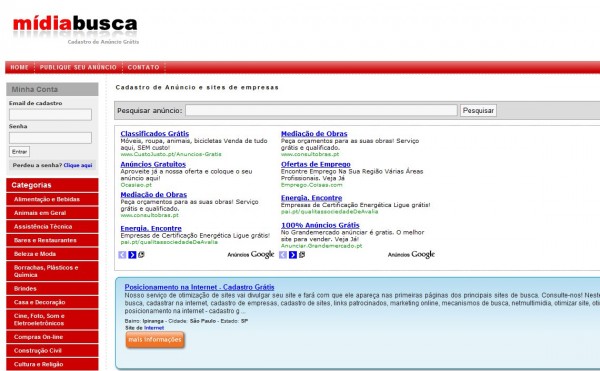This screenshot has height=371, width=600.
Task: Open Brindes category
Action: (x=52, y=289)
